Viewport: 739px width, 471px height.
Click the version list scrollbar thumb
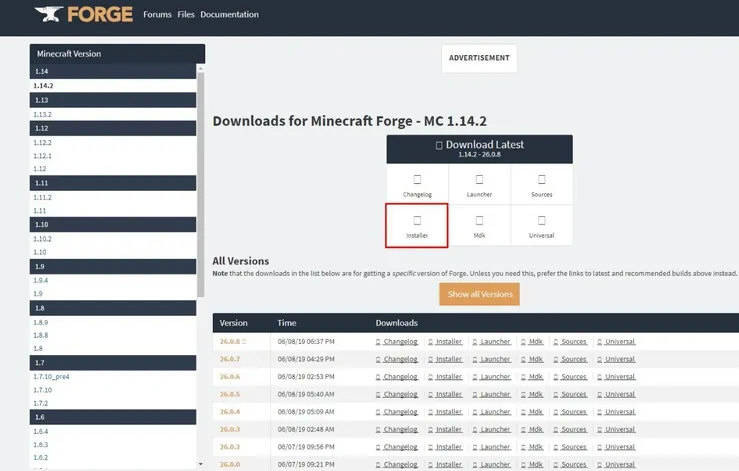[x=201, y=185]
